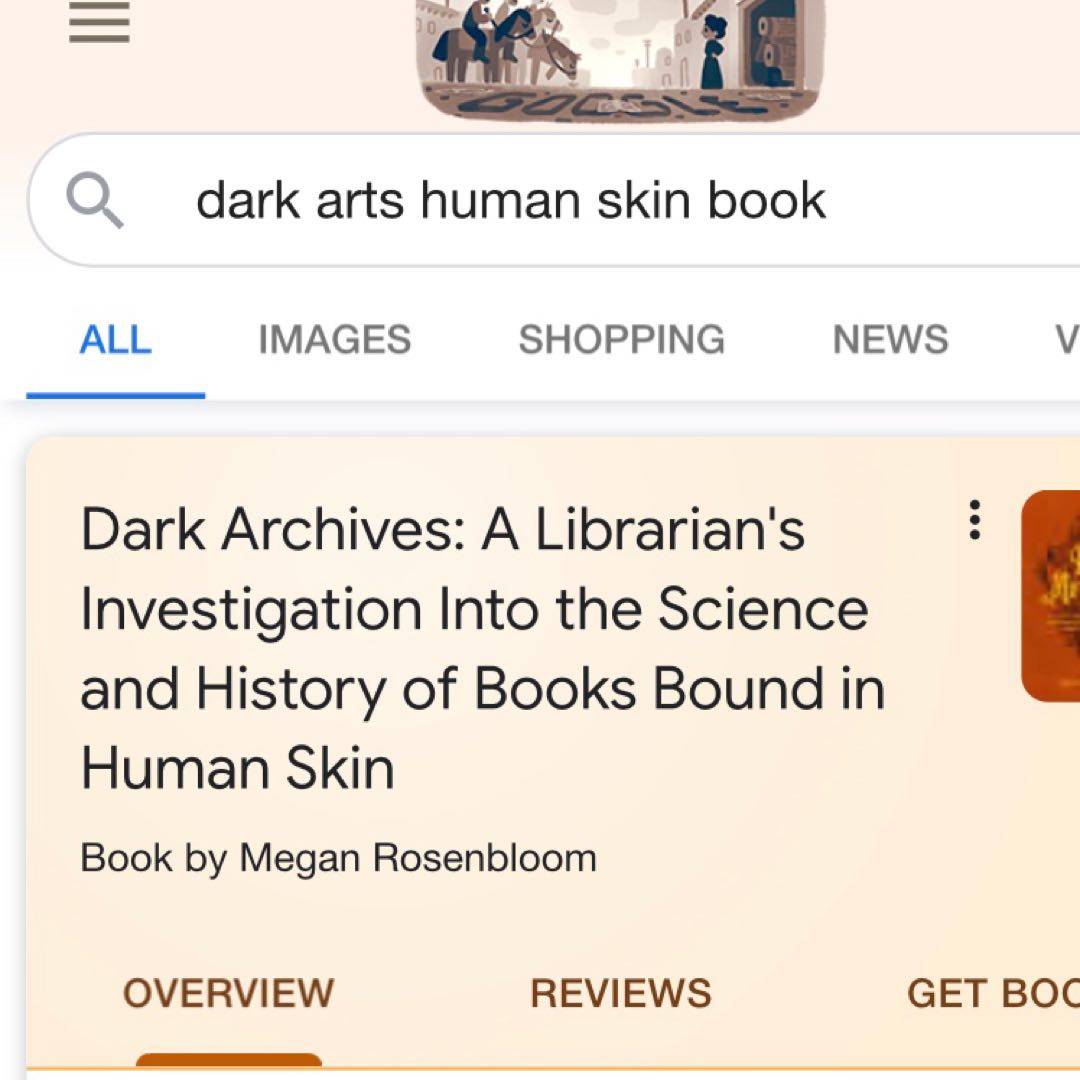1080x1080 pixels.
Task: Switch to the NEWS tab
Action: [x=890, y=340]
